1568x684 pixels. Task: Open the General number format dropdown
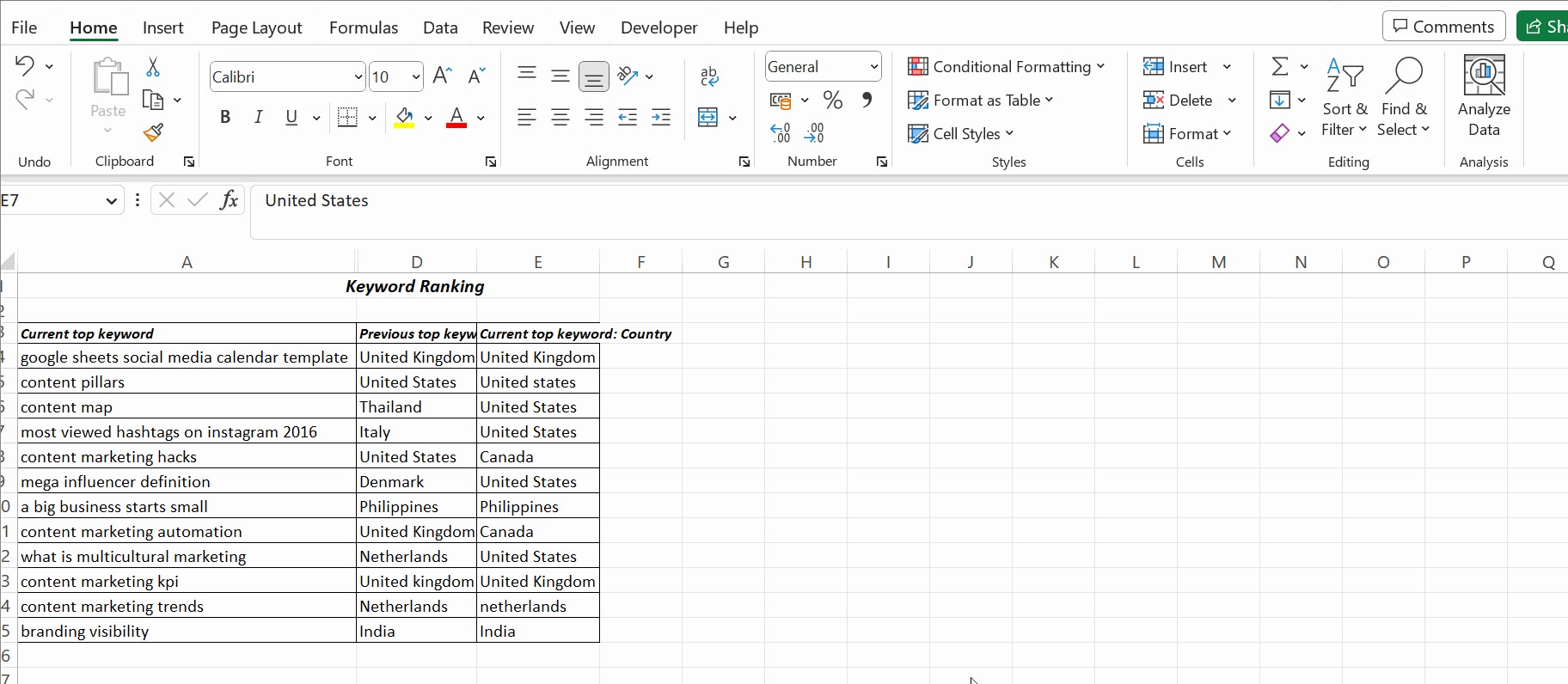(x=873, y=66)
